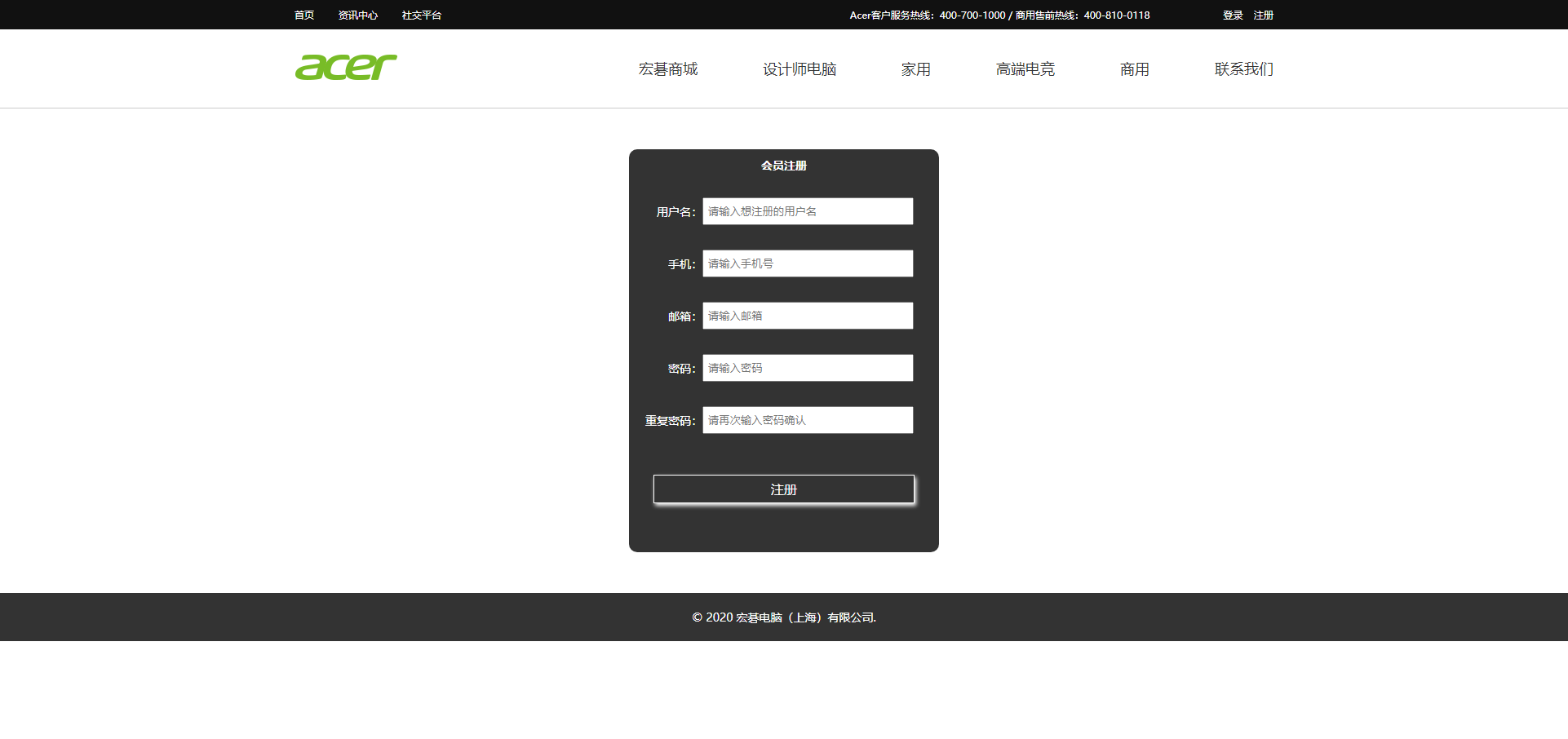Focus the 用户名 input field

tap(808, 211)
